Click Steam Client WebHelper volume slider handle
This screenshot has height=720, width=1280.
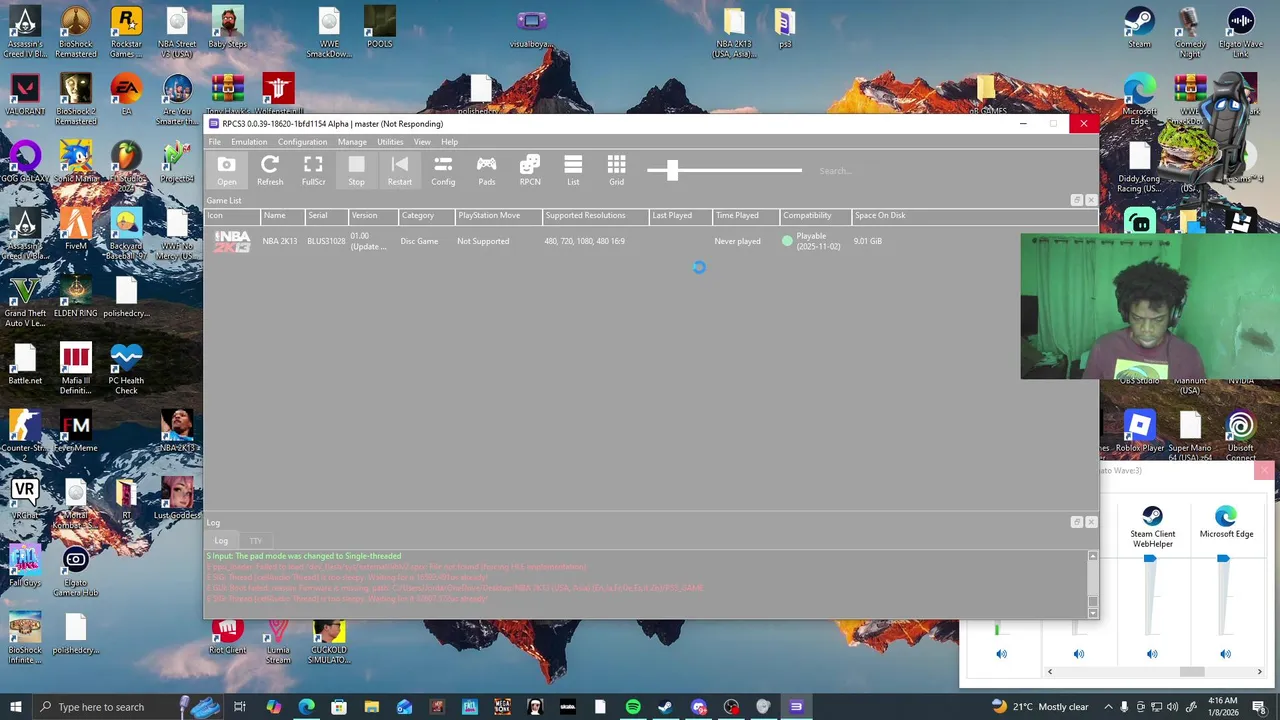[x=1150, y=559]
